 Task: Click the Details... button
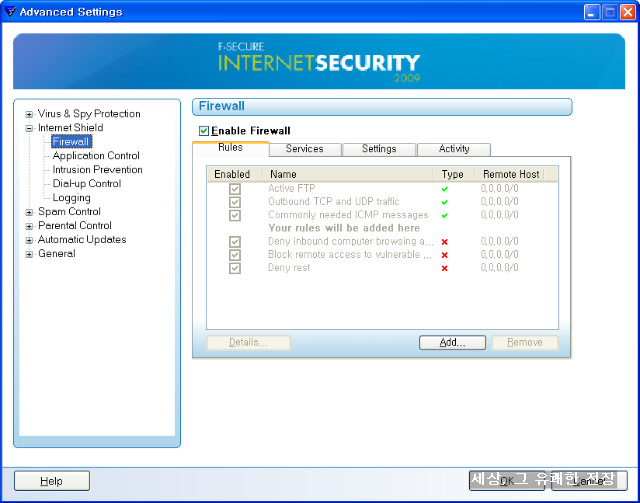point(249,343)
